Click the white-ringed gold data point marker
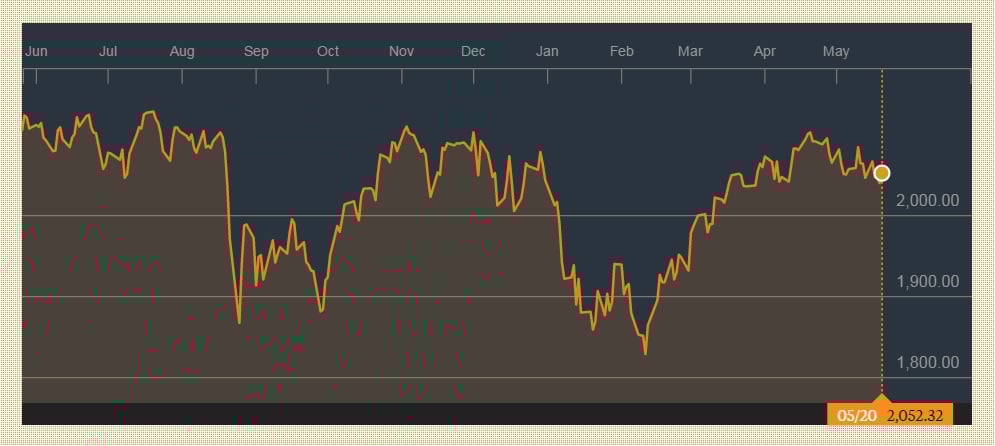995x446 pixels. click(x=881, y=173)
